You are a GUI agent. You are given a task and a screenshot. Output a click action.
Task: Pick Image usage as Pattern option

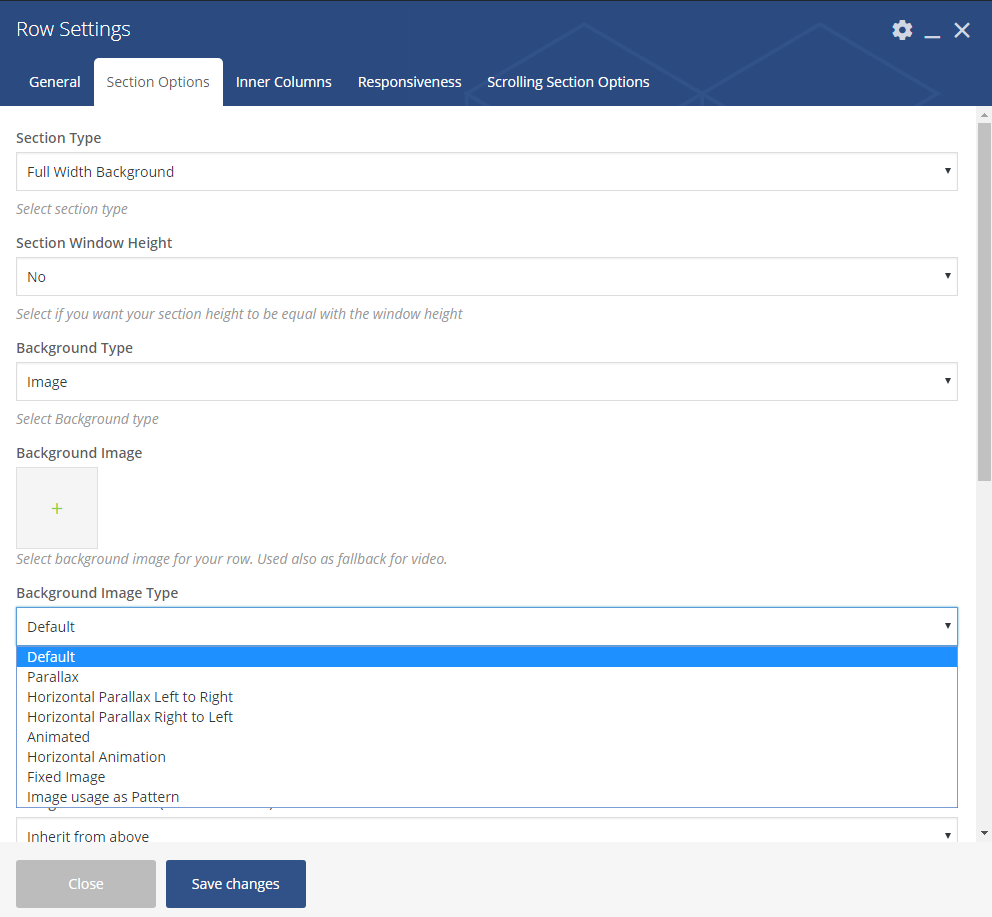pos(103,797)
